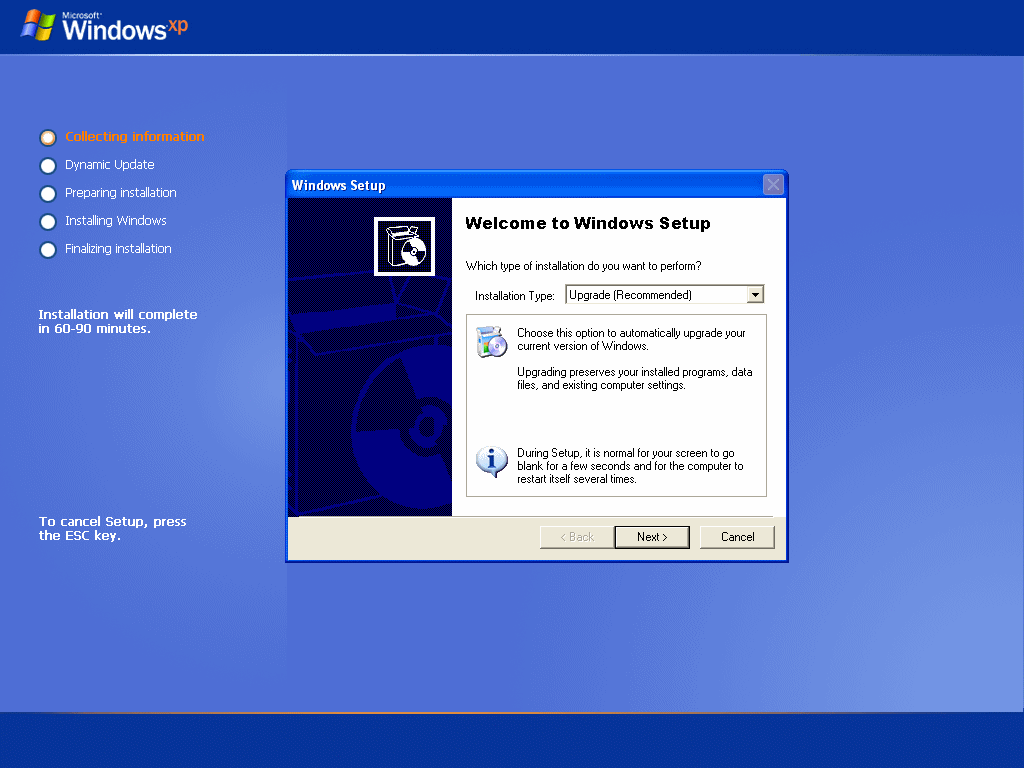Click the 'Upgrading preserves your installed programs' text
The image size is (1024, 768).
(635, 379)
